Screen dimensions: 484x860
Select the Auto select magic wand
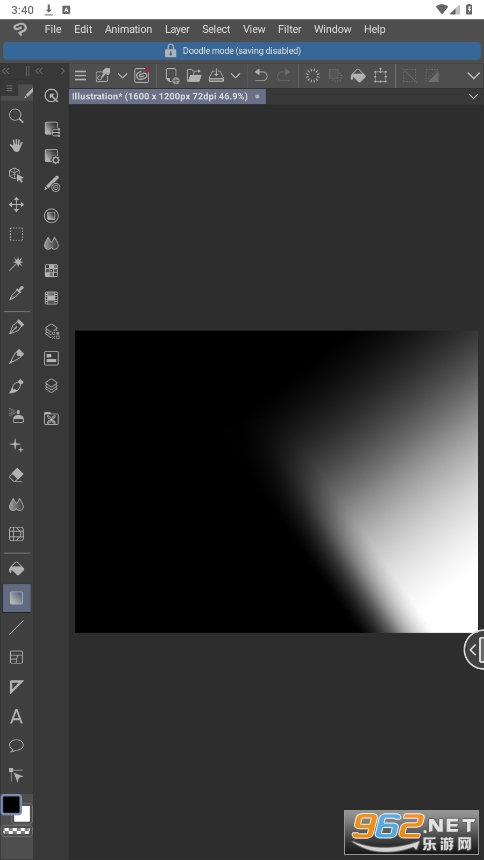16,264
